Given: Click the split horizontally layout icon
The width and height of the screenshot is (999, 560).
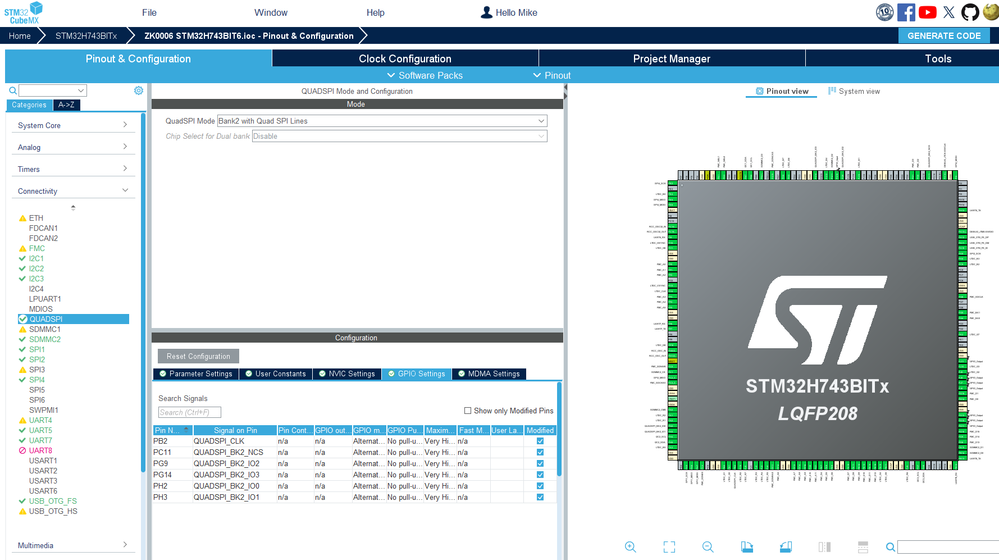Looking at the screenshot, I should point(824,547).
